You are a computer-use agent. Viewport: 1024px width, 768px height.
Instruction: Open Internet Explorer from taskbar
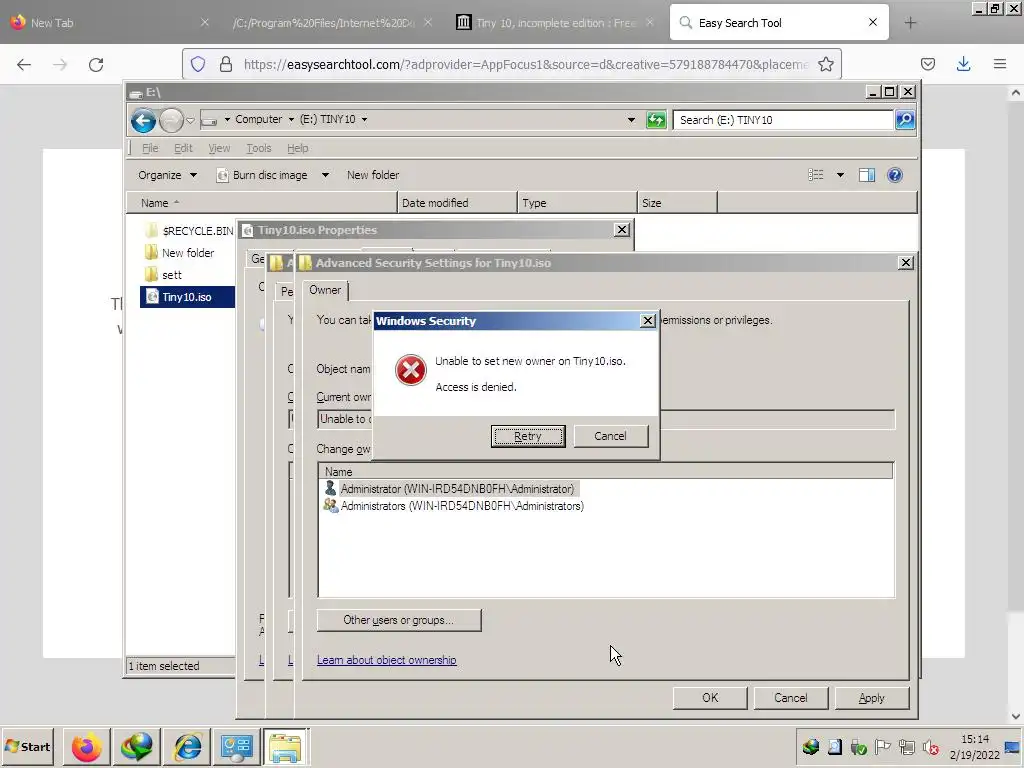click(x=187, y=747)
